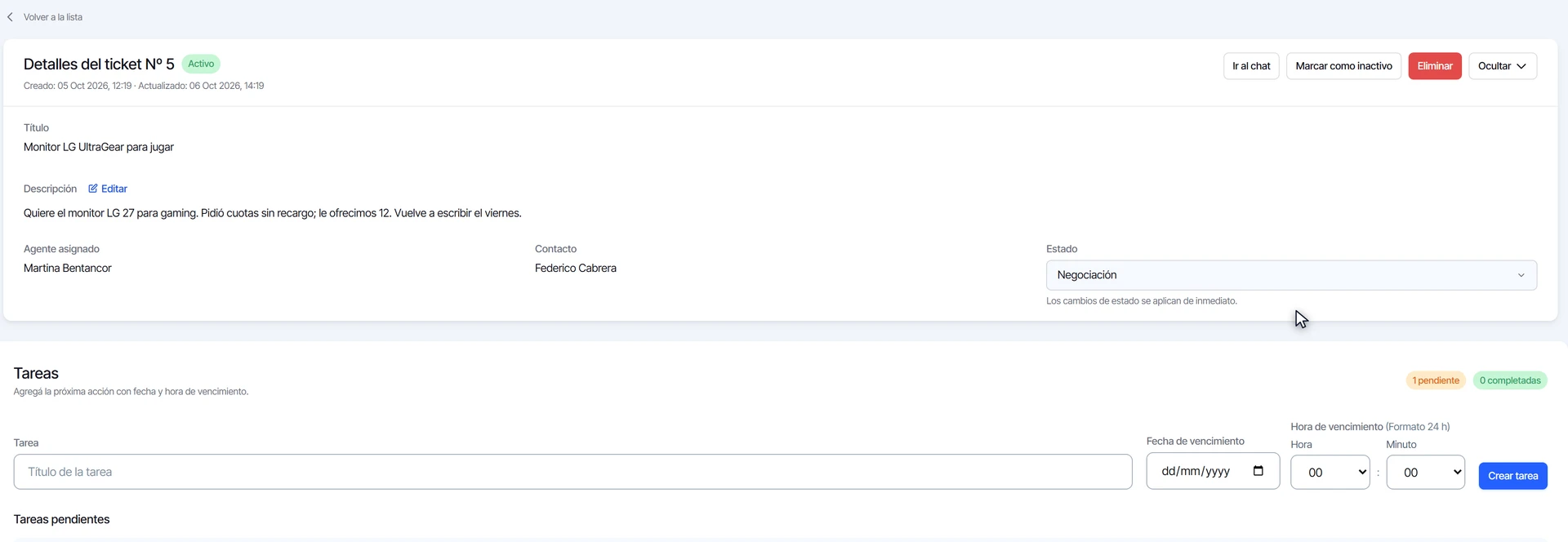Go back via Volver a la lista
Screen dimensions: 1568x542
coord(53,17)
